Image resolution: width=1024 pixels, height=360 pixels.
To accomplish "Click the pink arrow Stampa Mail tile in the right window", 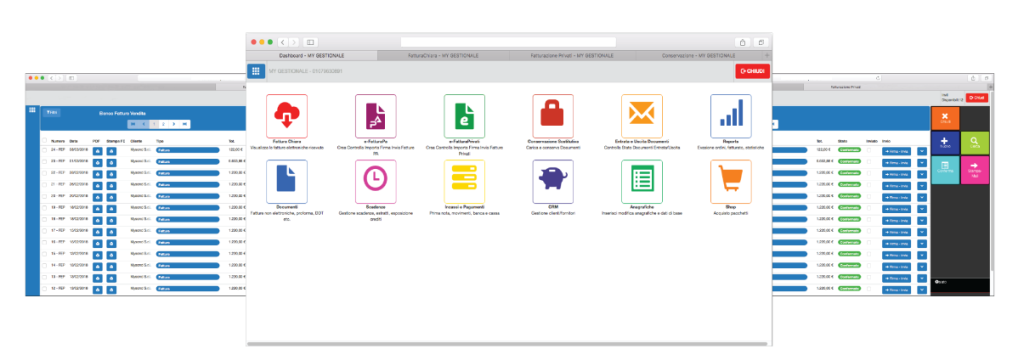I will (x=975, y=170).
